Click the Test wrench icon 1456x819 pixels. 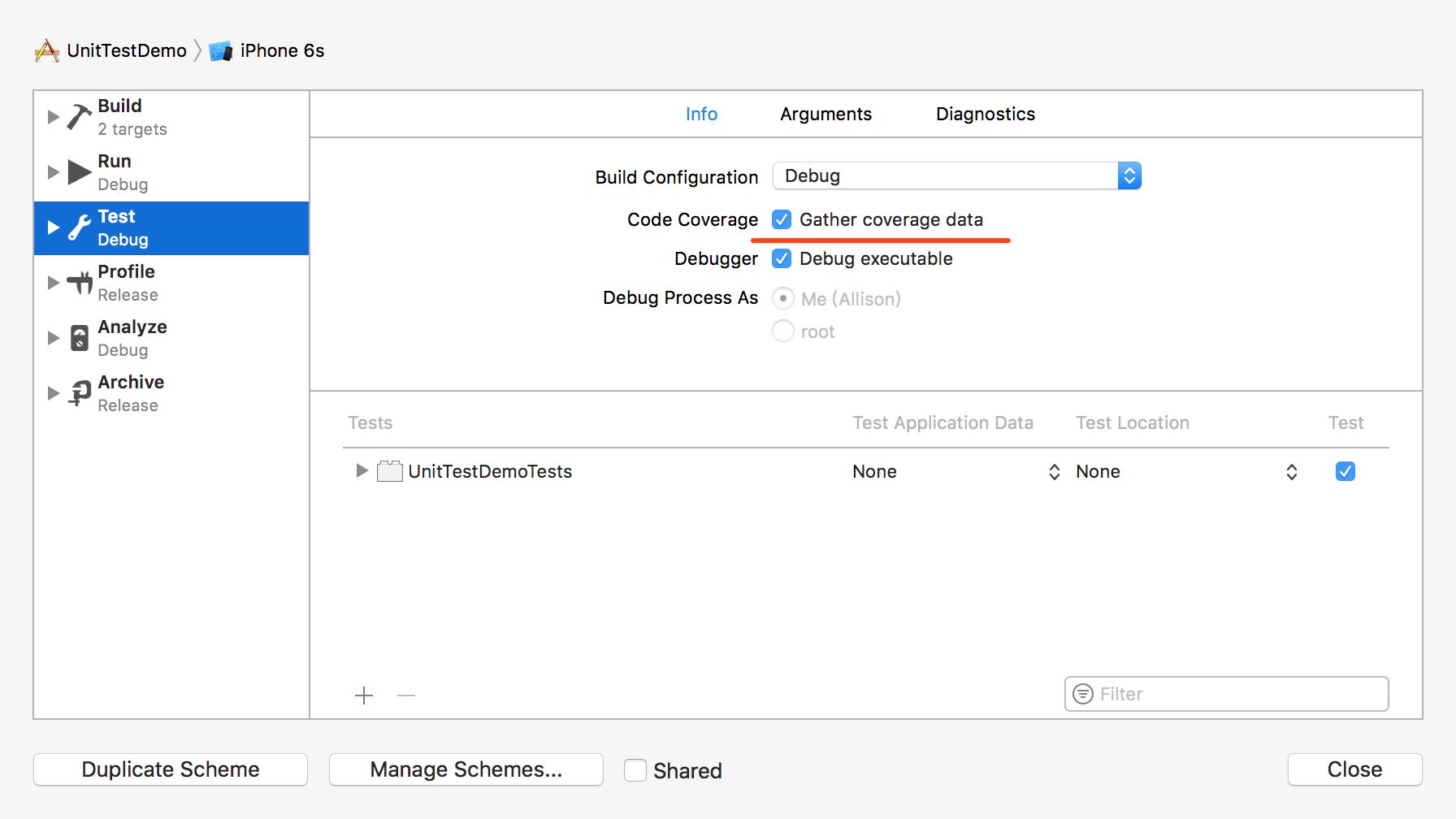[79, 227]
